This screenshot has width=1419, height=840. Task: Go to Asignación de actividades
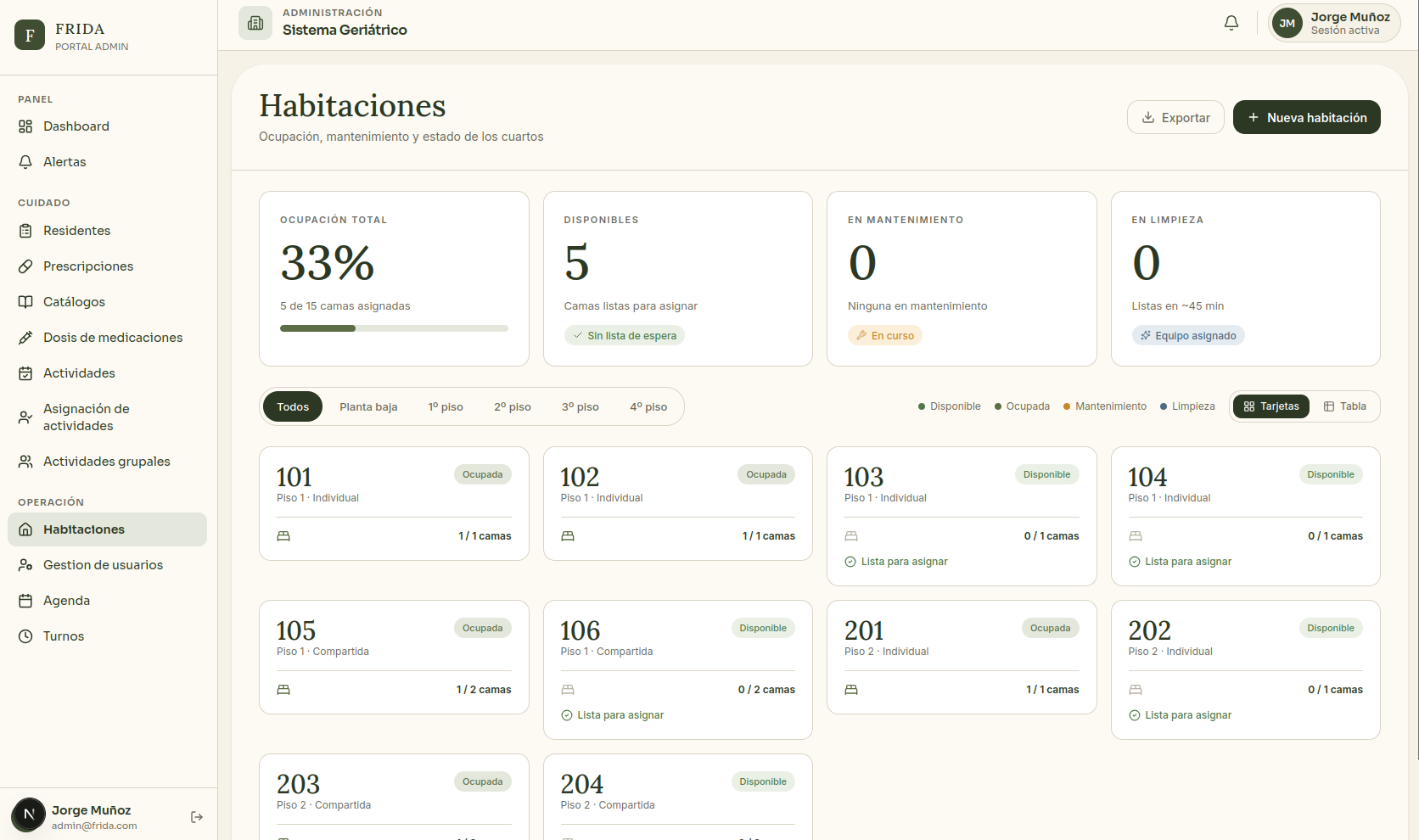[x=107, y=417]
